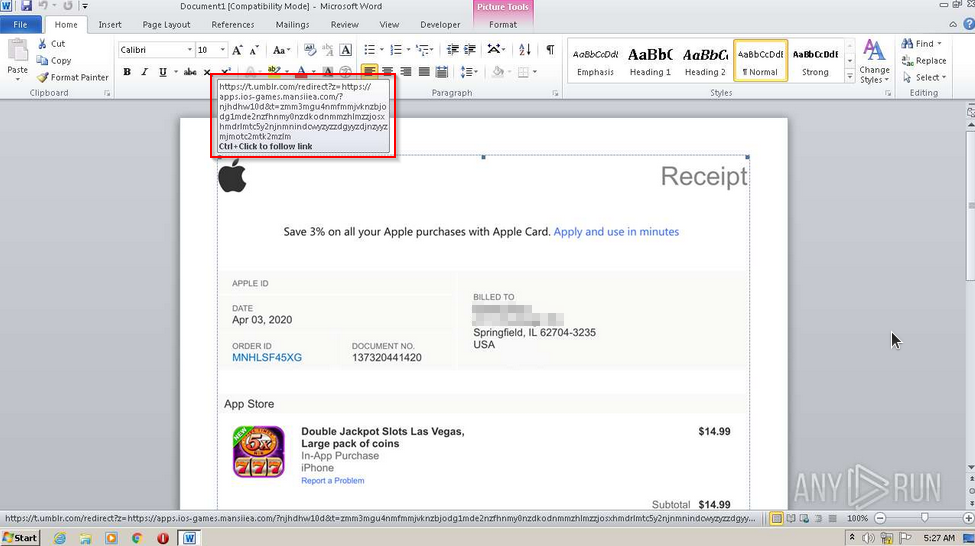The image size is (975, 546).
Task: Open the Change Styles dropdown
Action: coord(874,60)
